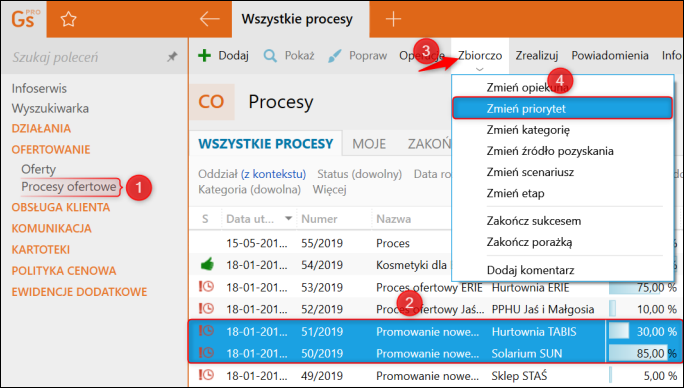The image size is (684, 388).
Task: Click overdue status icon of process 51/2019
Action: click(206, 331)
